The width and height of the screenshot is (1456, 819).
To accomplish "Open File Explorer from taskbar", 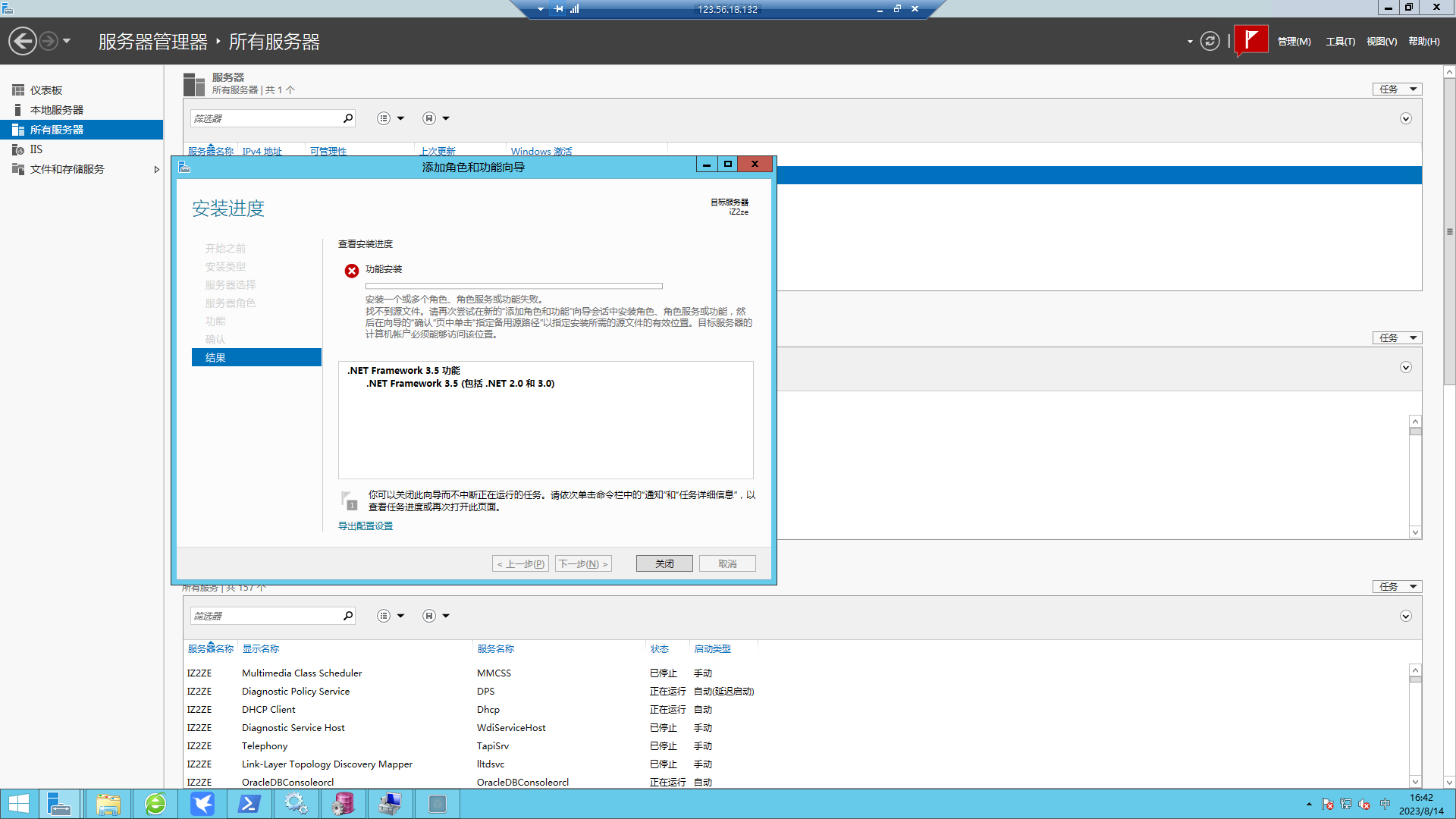I will coord(108,804).
